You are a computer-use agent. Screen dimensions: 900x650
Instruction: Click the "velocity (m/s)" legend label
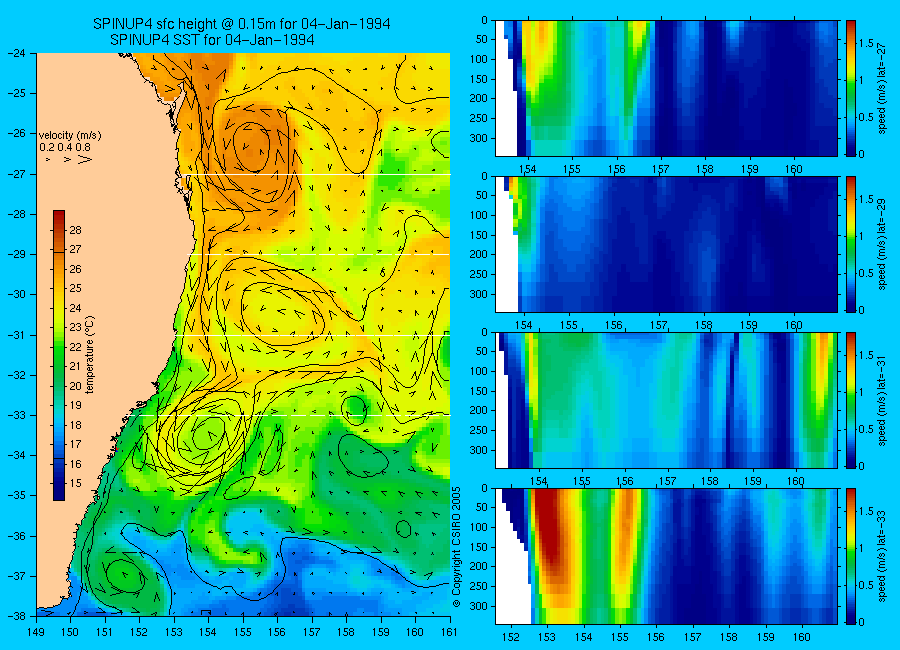(x=70, y=136)
